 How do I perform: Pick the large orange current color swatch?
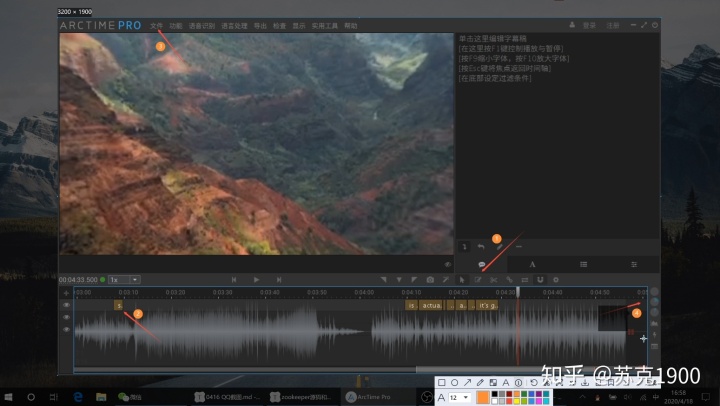(x=483, y=397)
